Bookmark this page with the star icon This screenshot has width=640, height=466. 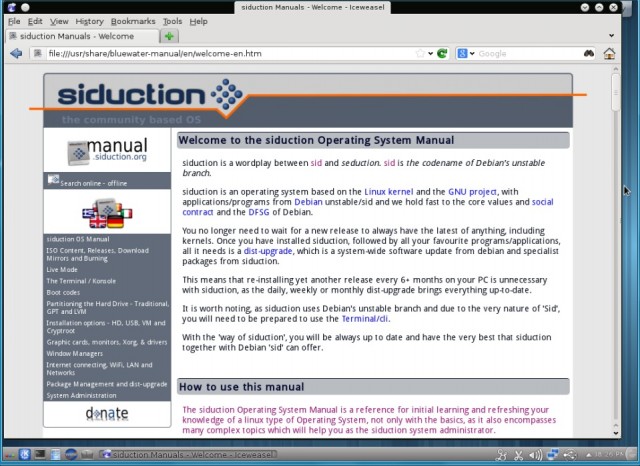coord(420,53)
